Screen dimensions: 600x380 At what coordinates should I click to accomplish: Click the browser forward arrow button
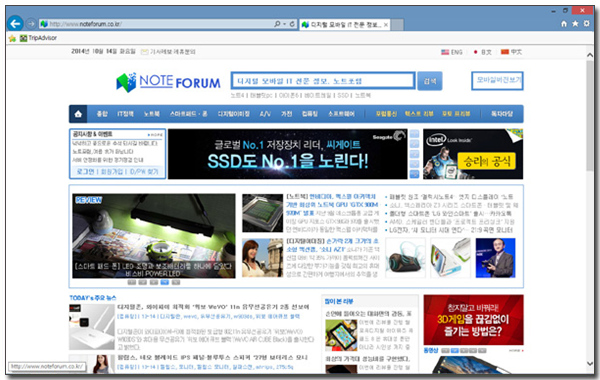coord(31,24)
